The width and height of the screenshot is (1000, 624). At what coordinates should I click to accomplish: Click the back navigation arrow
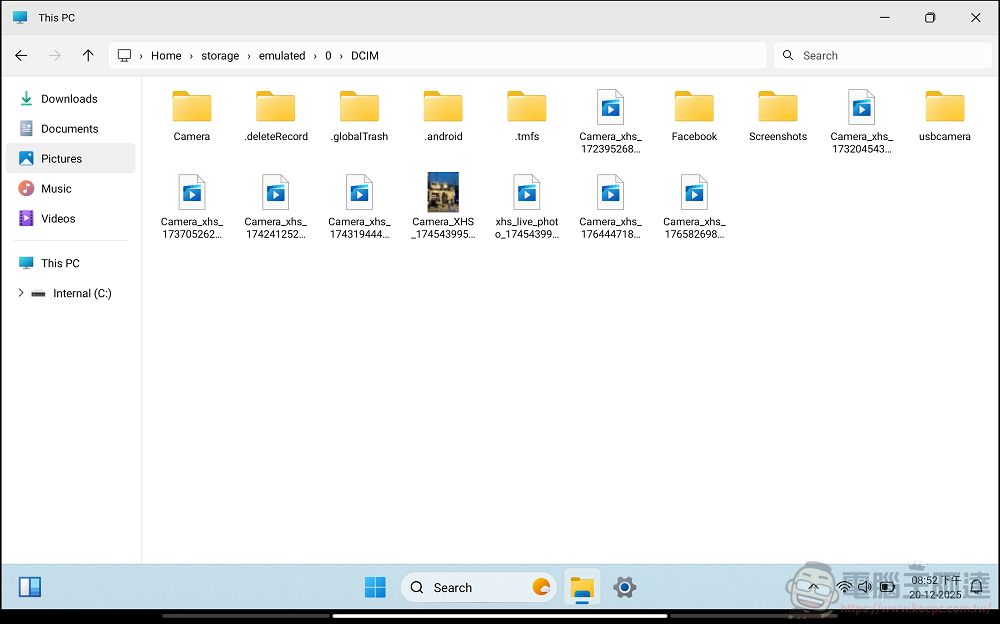tap(21, 55)
